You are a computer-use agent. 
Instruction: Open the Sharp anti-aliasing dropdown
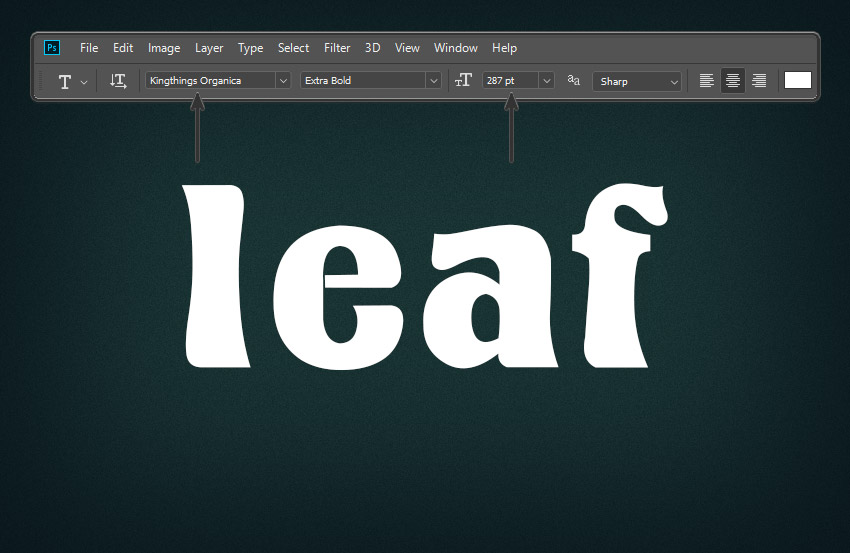point(637,81)
